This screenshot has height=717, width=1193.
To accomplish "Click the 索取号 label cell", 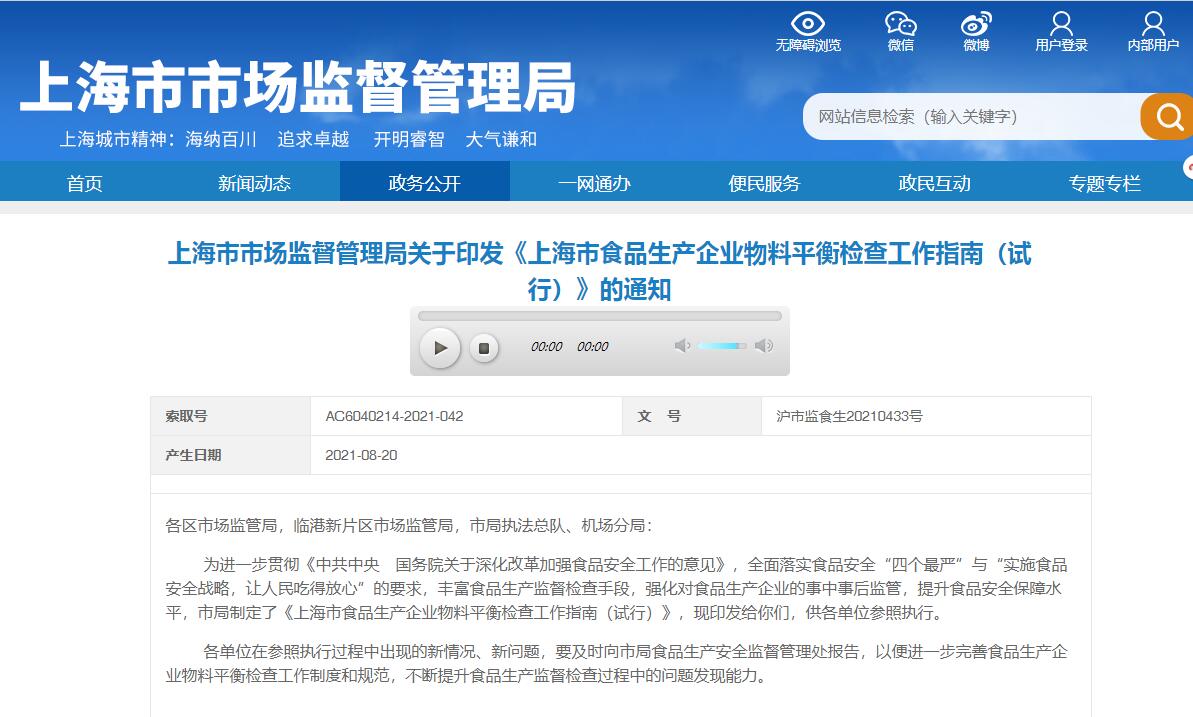I will 231,416.
